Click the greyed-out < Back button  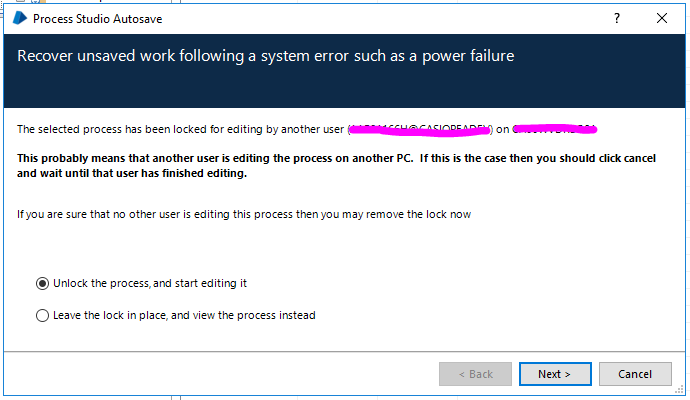pos(475,374)
